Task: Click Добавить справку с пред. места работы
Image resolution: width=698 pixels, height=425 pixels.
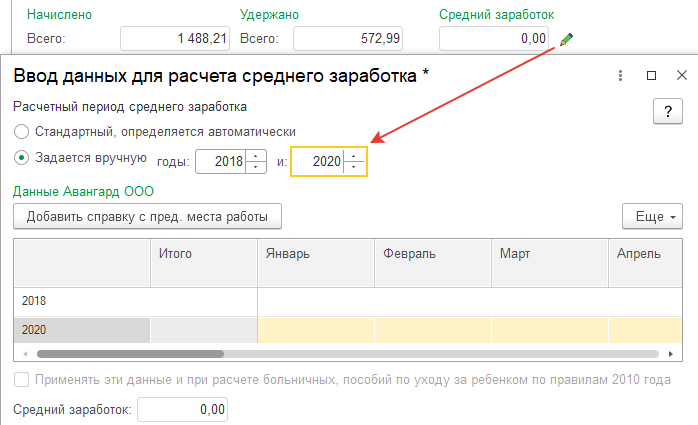Action: [x=147, y=216]
